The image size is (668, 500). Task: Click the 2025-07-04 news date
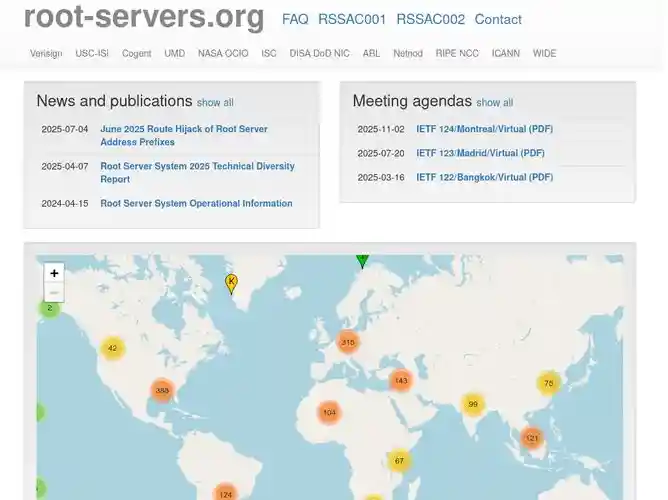click(x=65, y=129)
